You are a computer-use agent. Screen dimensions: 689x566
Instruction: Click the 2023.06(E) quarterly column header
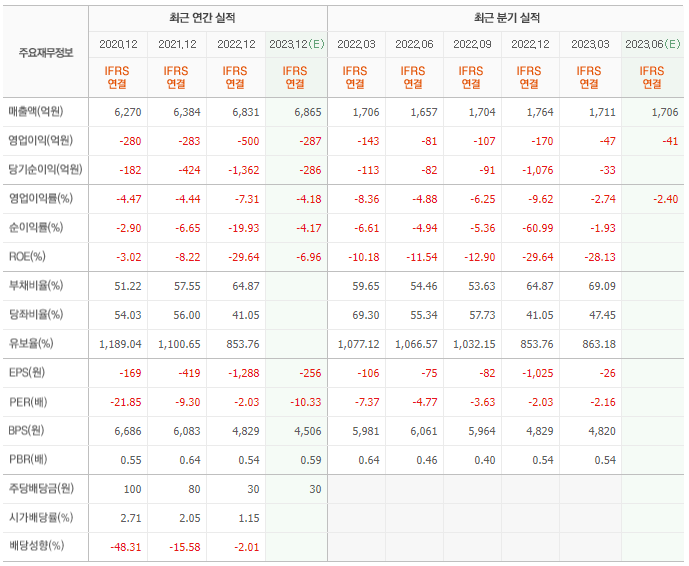[653, 44]
